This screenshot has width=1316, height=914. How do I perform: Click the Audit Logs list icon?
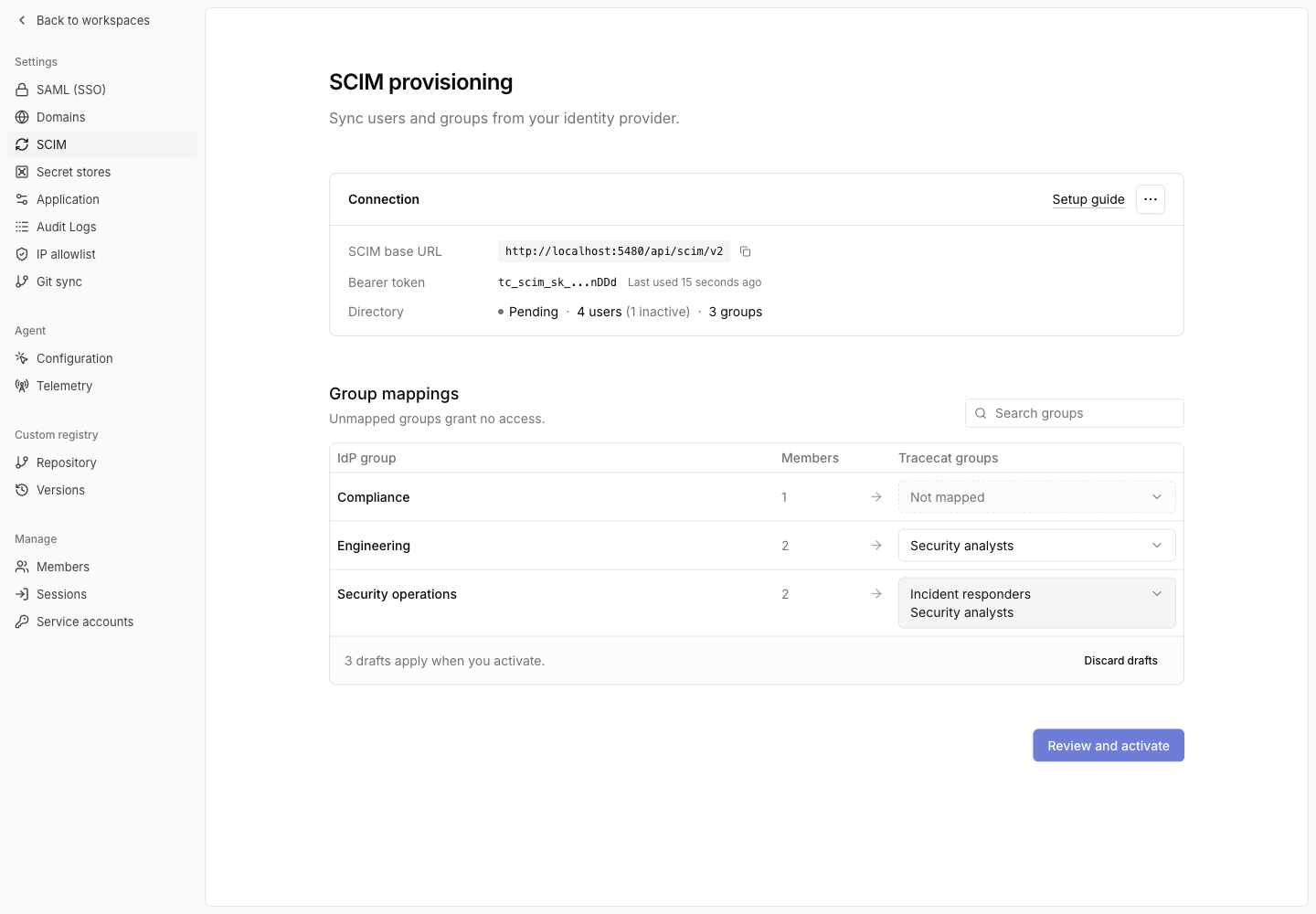(x=22, y=227)
